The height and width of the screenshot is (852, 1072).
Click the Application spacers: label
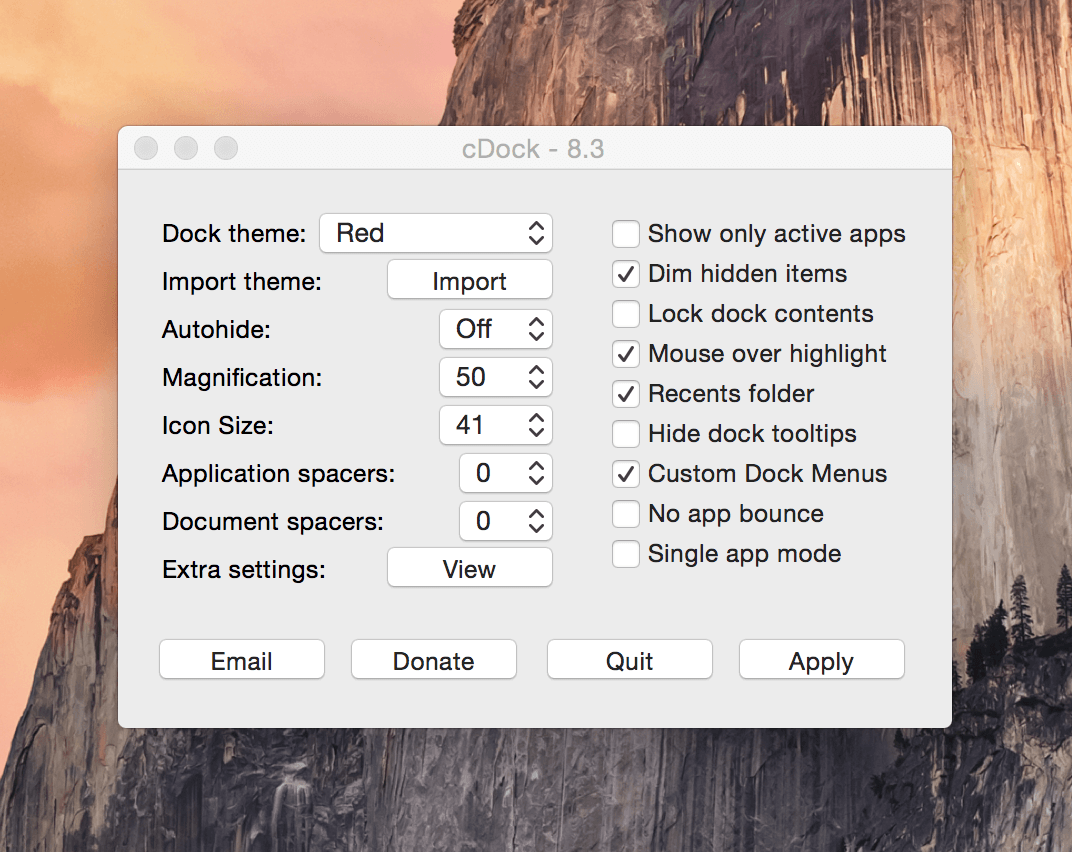click(x=278, y=474)
